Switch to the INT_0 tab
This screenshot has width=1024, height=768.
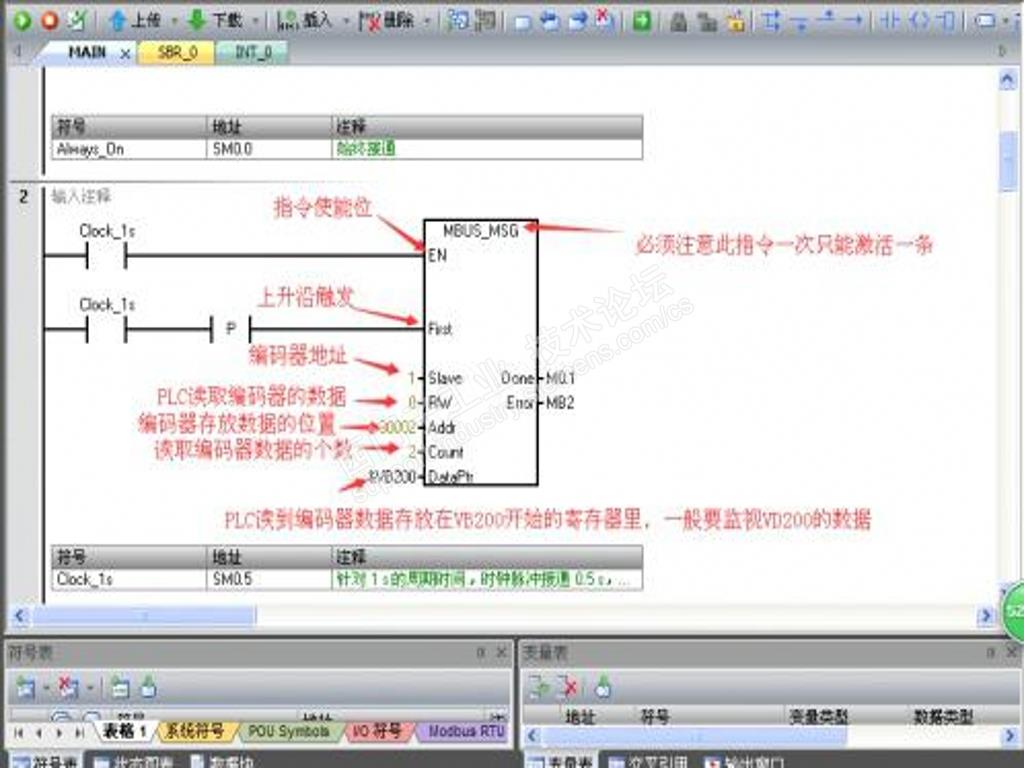coord(253,52)
